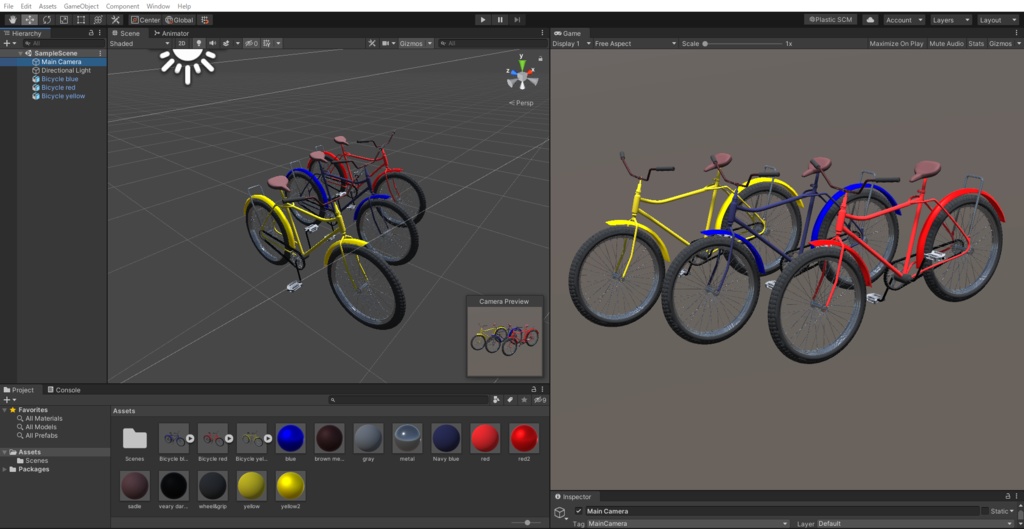Switch to the Animator tab

point(172,33)
